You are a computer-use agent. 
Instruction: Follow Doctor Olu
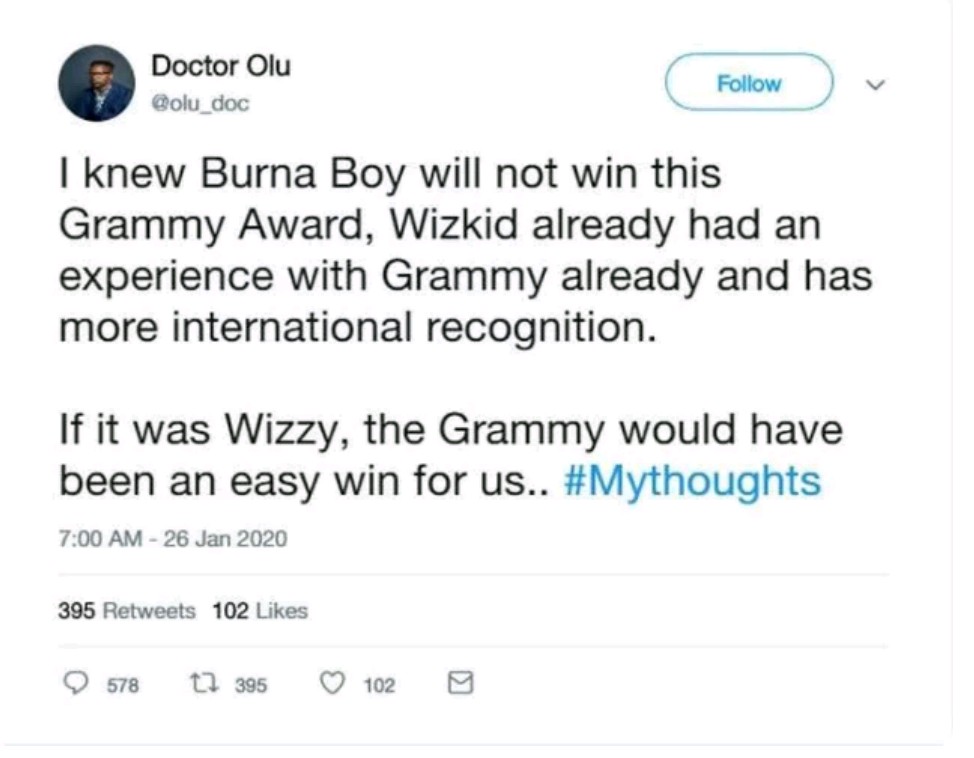(749, 83)
